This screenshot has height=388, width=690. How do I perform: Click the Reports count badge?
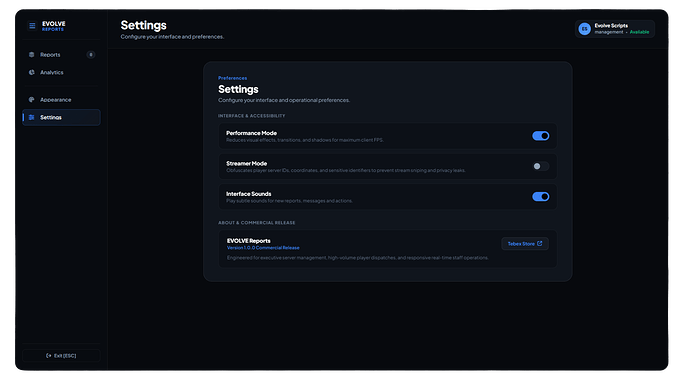[91, 55]
